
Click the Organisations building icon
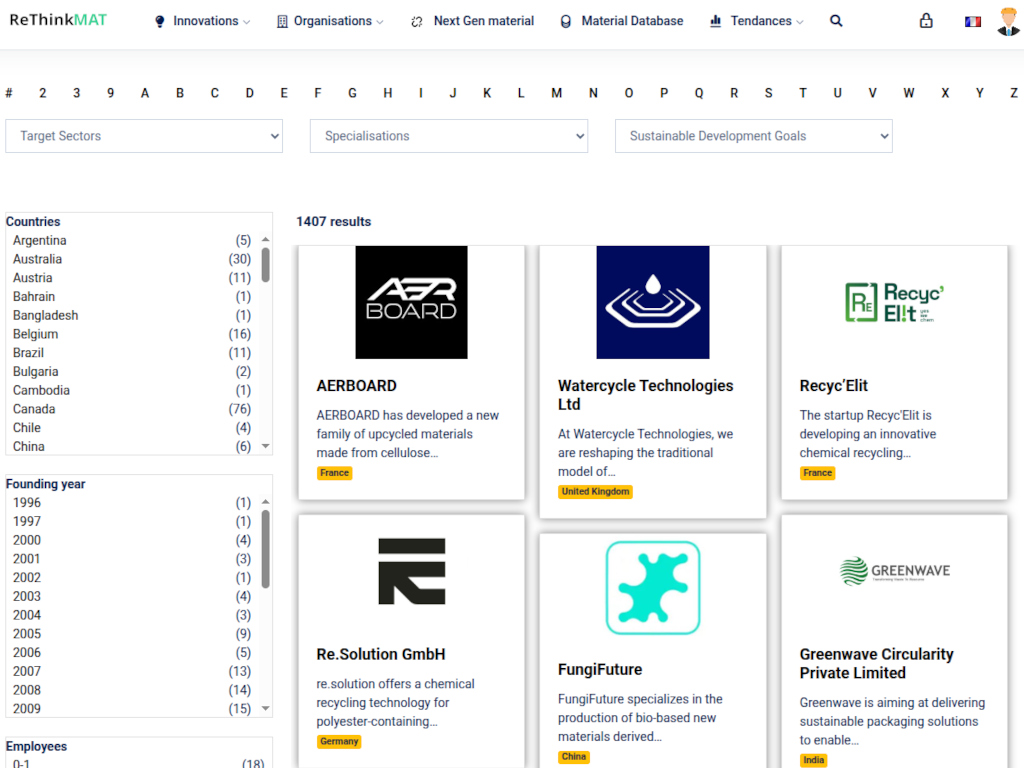282,22
